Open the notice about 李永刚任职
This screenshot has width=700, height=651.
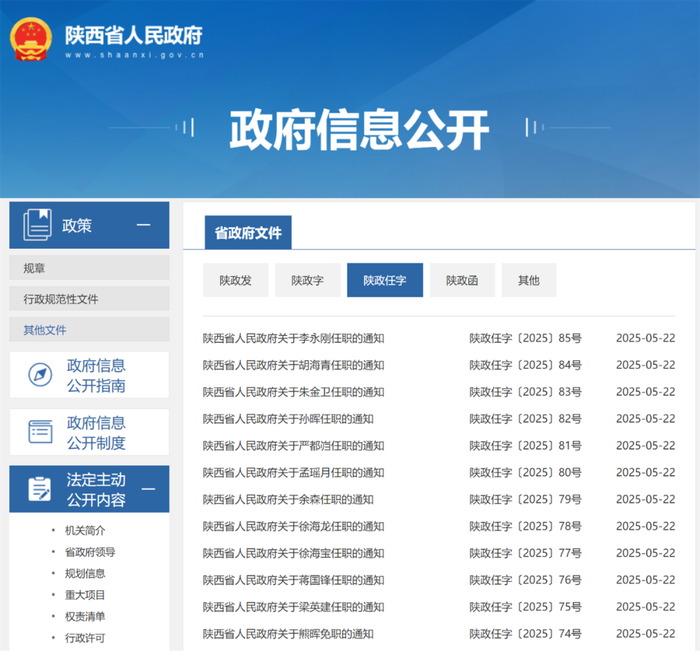point(293,338)
